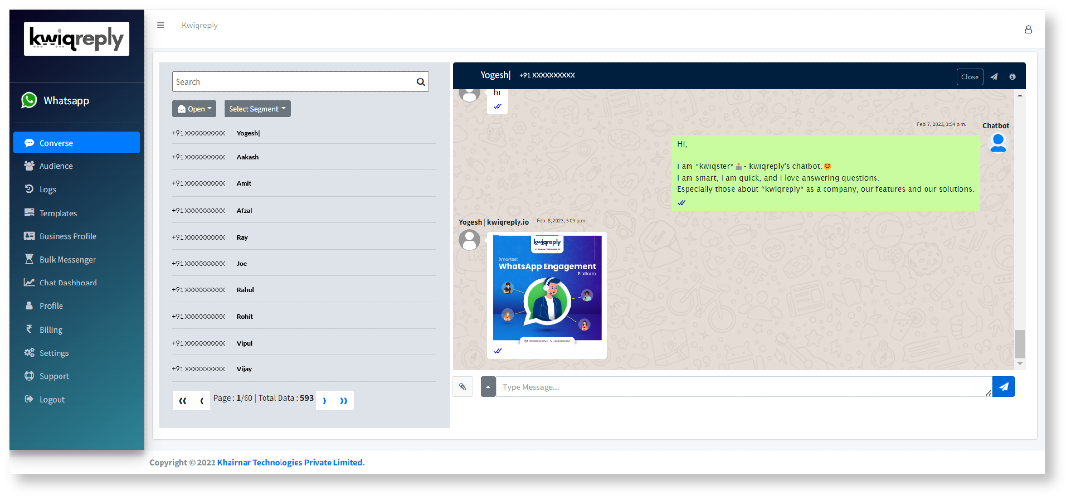Click the Total Data 593 text
This screenshot has width=1071, height=500.
coord(286,398)
